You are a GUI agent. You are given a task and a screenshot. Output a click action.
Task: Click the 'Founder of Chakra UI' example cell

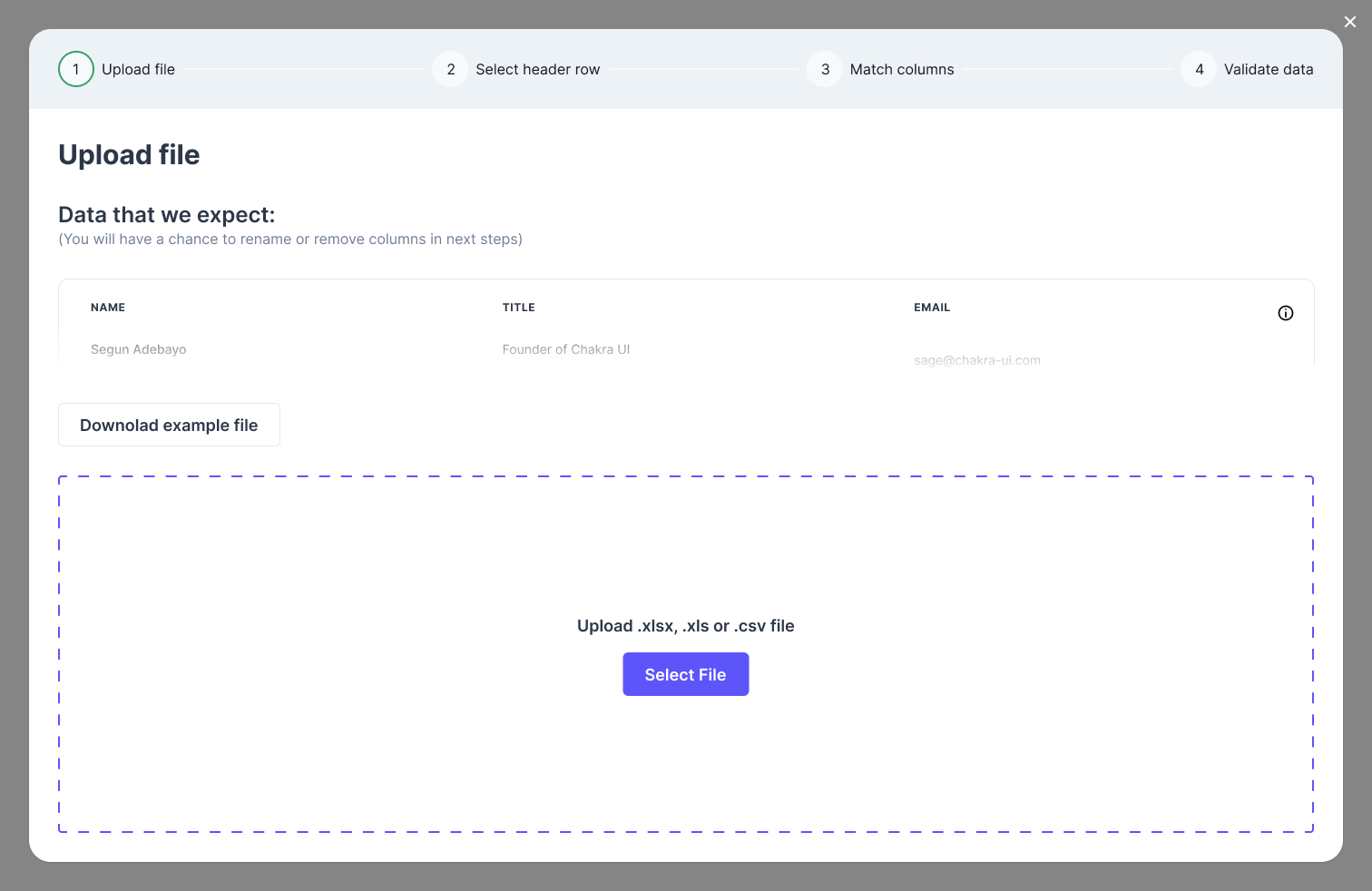point(566,349)
